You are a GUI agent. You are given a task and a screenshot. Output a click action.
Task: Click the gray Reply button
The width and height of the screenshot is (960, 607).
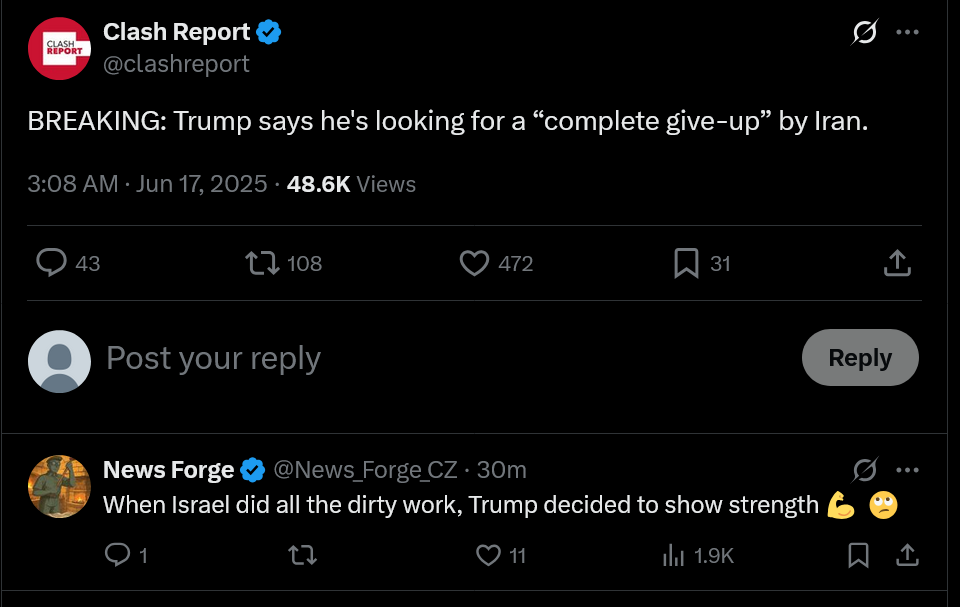(860, 357)
